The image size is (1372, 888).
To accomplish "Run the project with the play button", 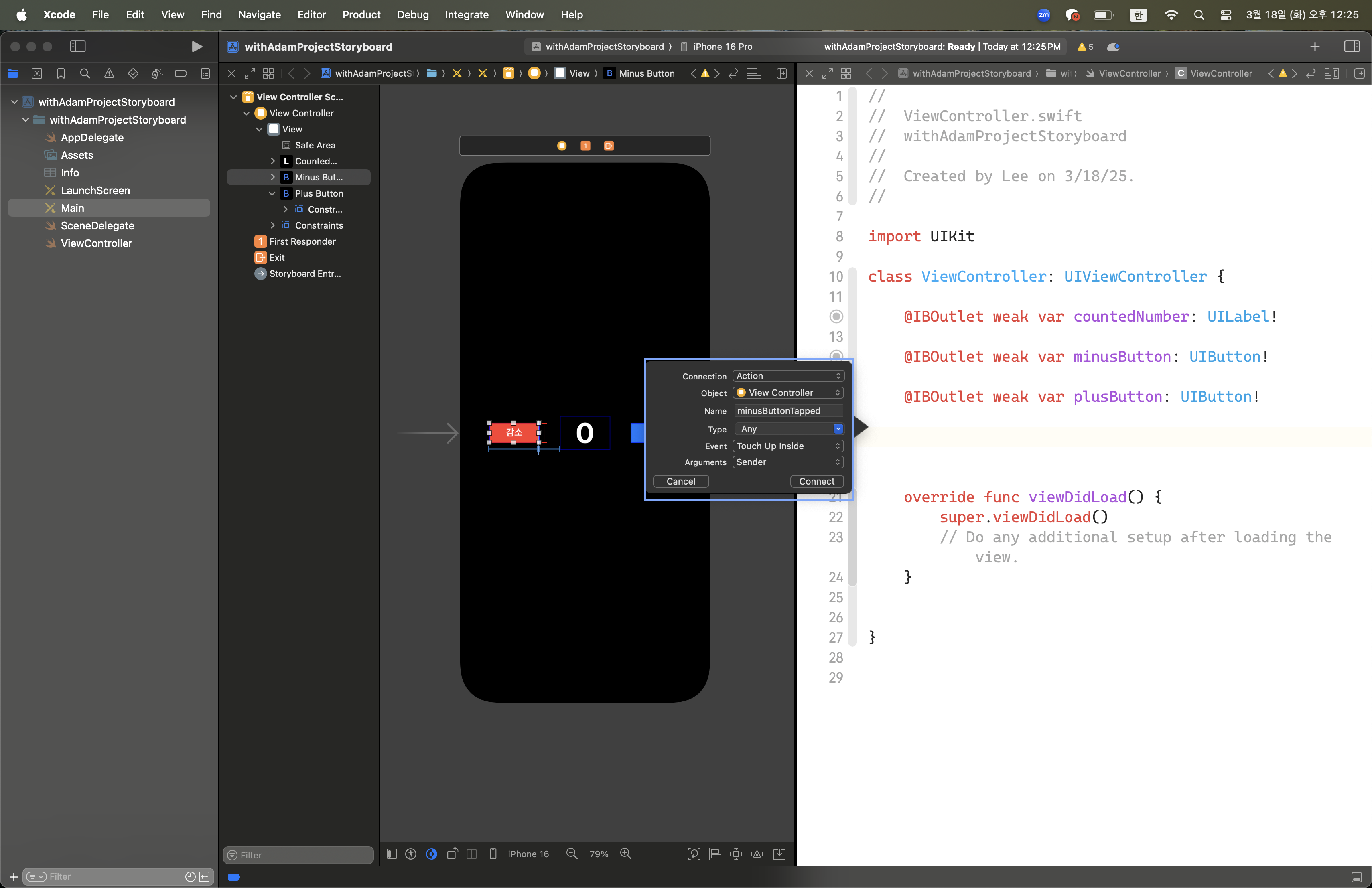I will (x=197, y=47).
